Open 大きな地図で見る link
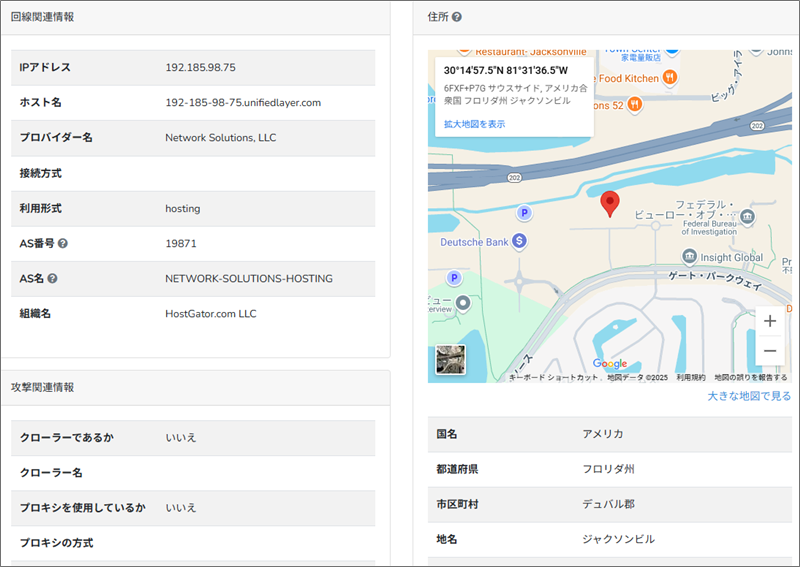The height and width of the screenshot is (567, 800). click(749, 396)
